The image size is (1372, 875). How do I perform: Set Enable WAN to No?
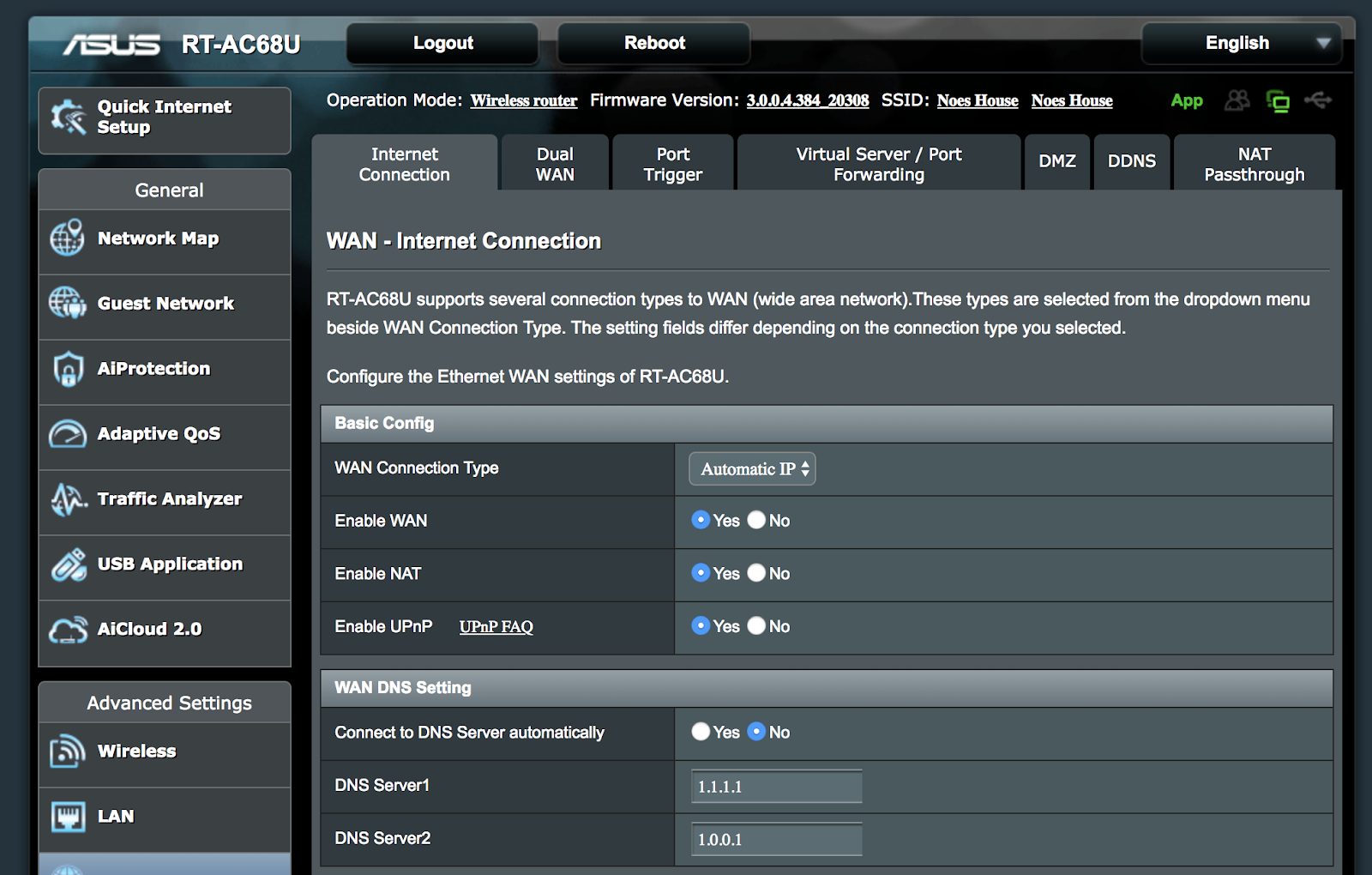click(756, 521)
